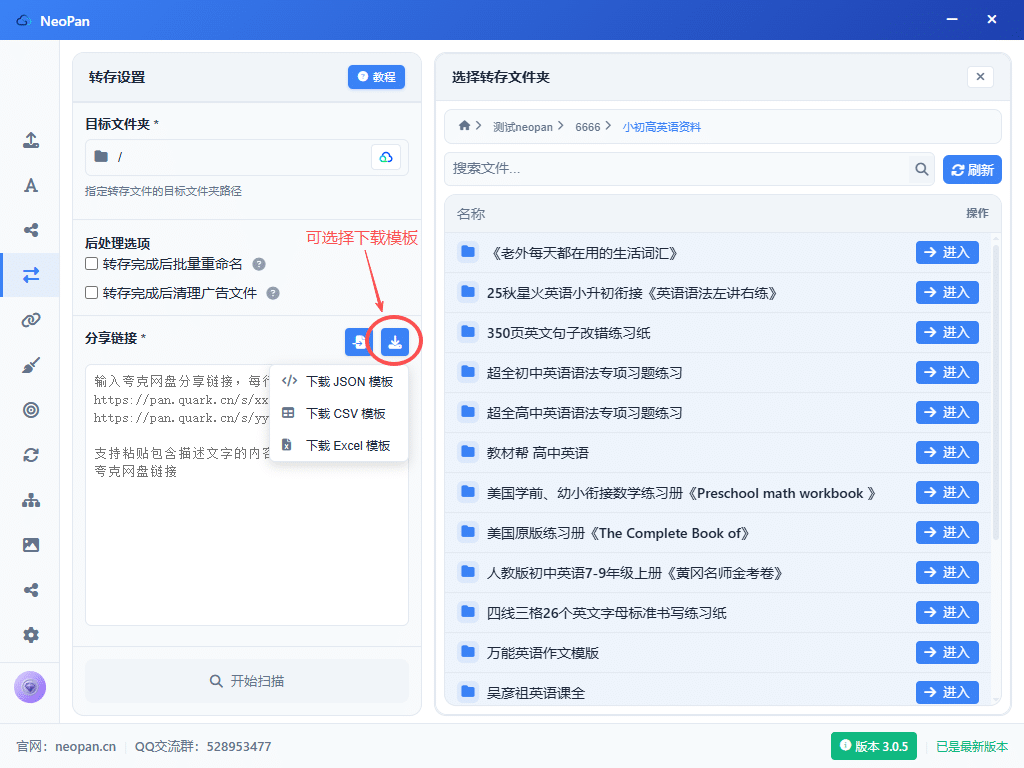
Task: Click help icon beside 转存完成后清理广告文件
Action: click(x=273, y=293)
